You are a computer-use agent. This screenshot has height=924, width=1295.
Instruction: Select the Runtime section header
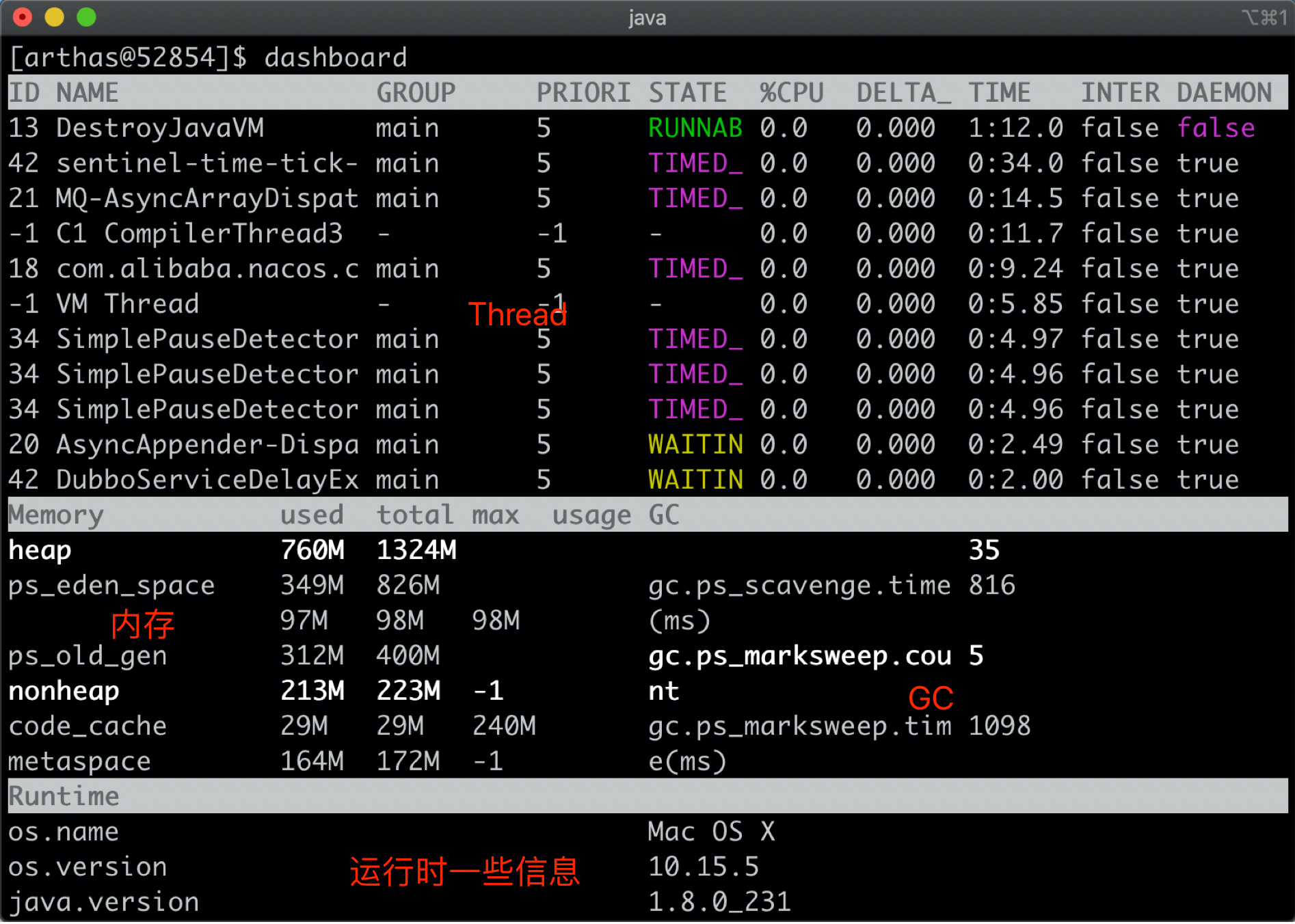(63, 796)
